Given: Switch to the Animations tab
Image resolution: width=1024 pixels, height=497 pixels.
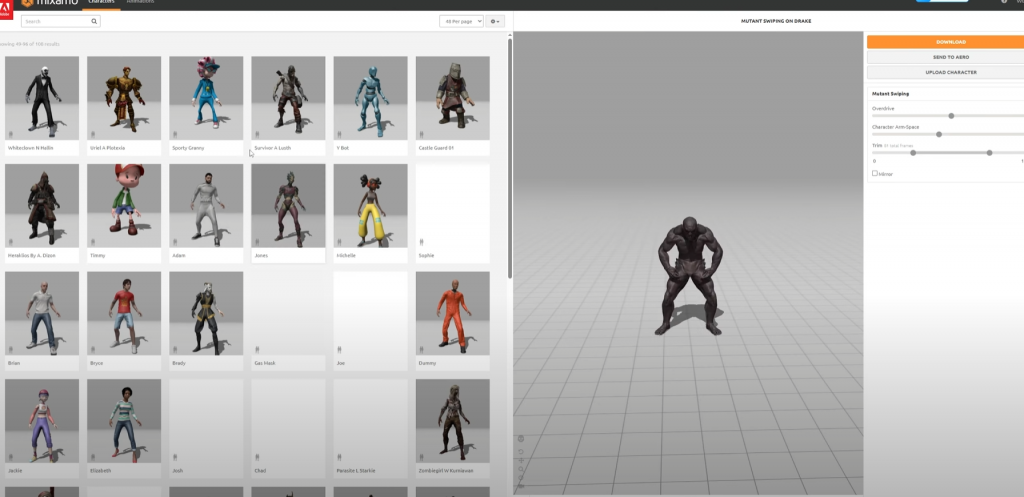Looking at the screenshot, I should pos(140,2).
